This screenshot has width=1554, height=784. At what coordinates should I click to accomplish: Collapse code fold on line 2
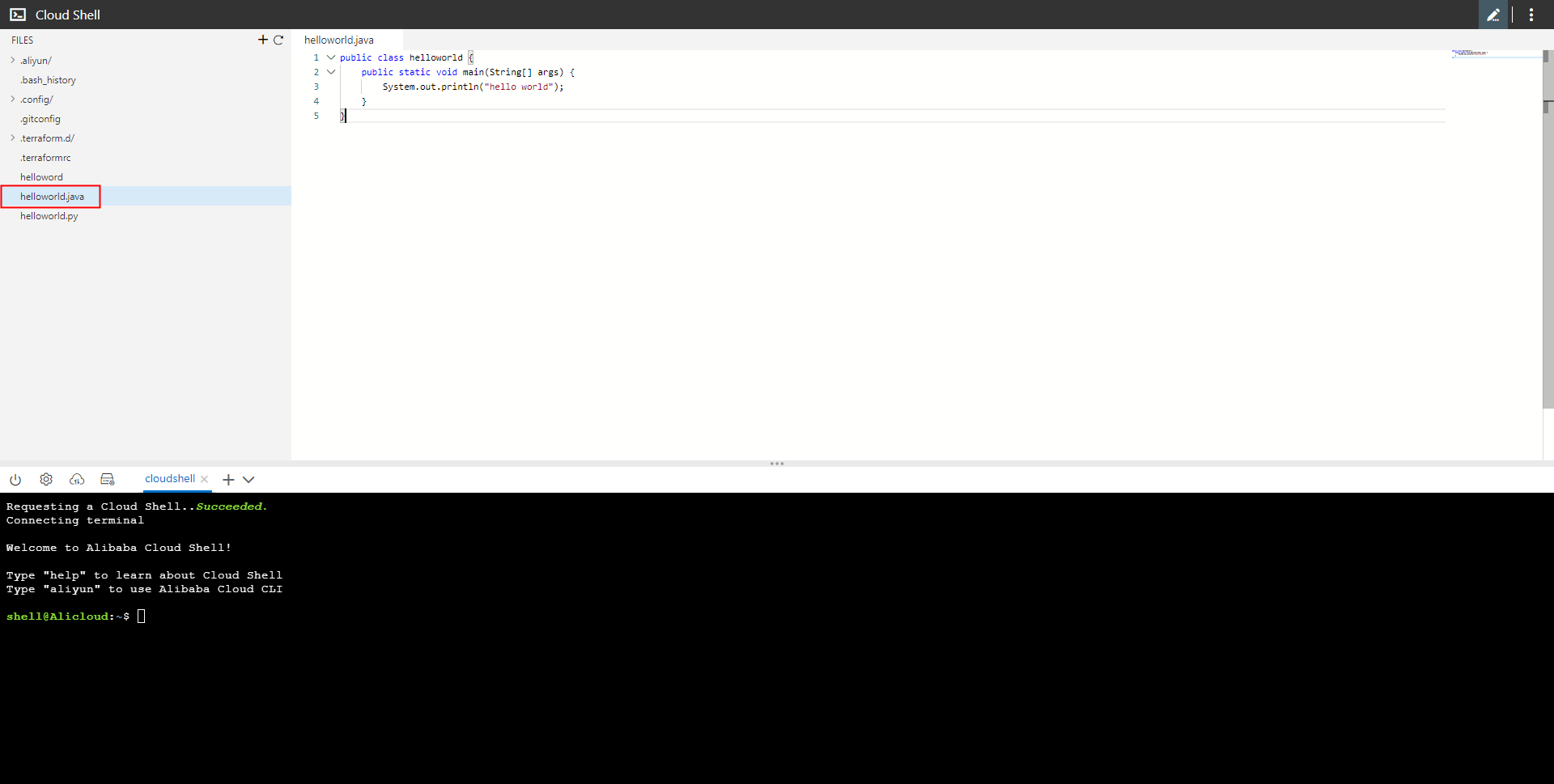click(x=331, y=72)
